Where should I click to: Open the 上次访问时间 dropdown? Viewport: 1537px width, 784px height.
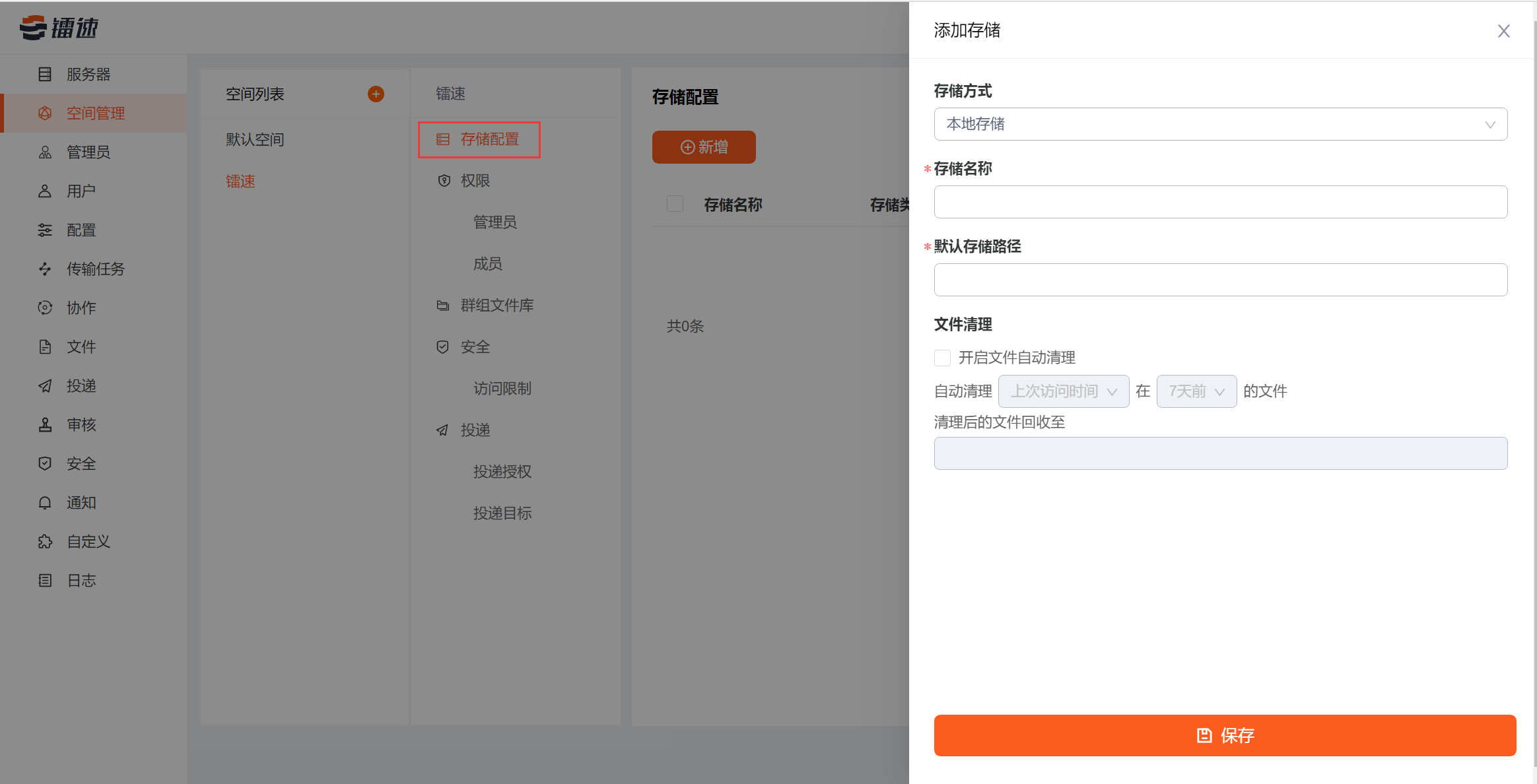pyautogui.click(x=1064, y=391)
